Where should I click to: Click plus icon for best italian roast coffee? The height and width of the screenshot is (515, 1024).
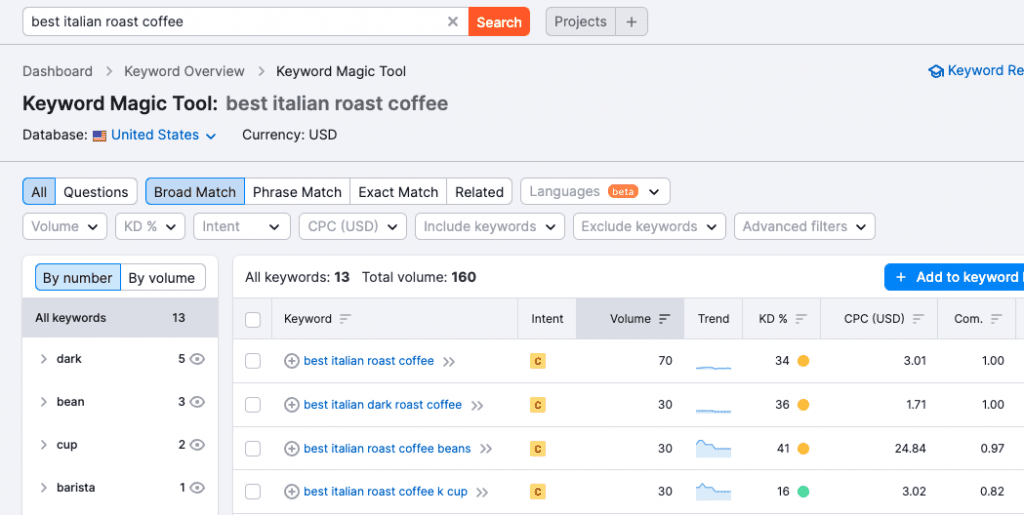point(292,361)
